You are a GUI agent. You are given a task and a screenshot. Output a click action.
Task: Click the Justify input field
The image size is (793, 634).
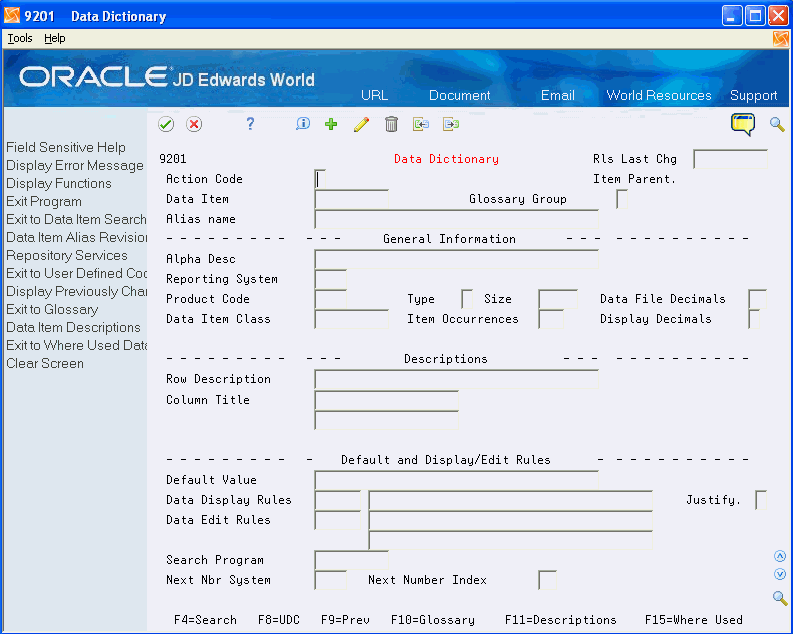pyautogui.click(x=761, y=500)
